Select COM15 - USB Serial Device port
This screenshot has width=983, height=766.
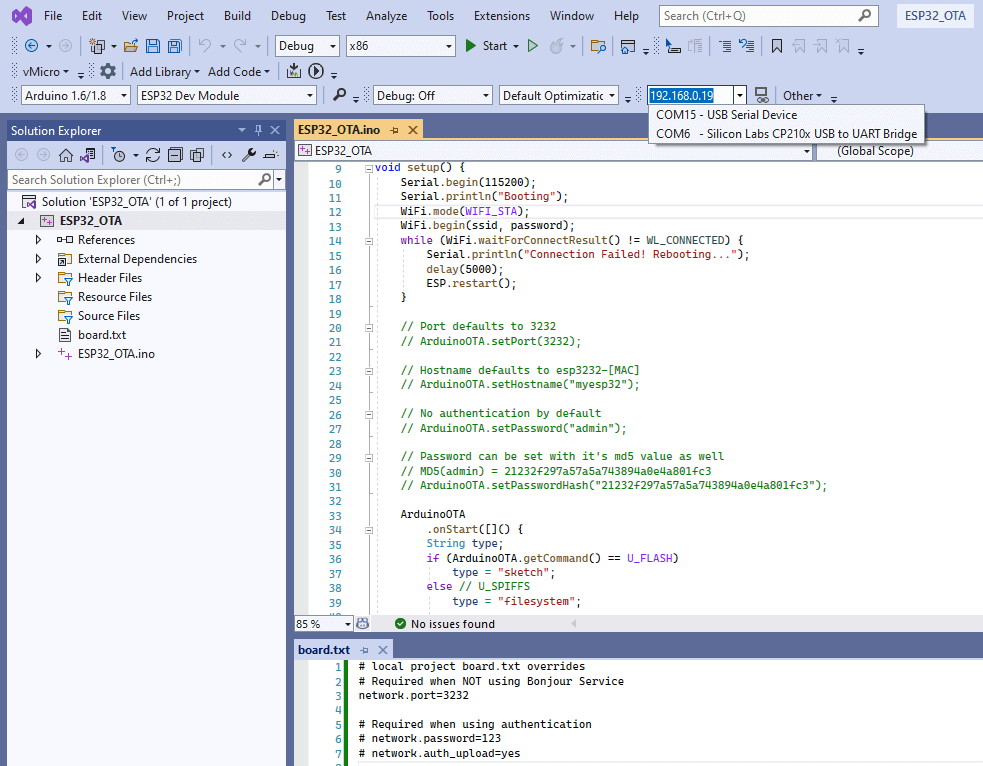(786, 115)
